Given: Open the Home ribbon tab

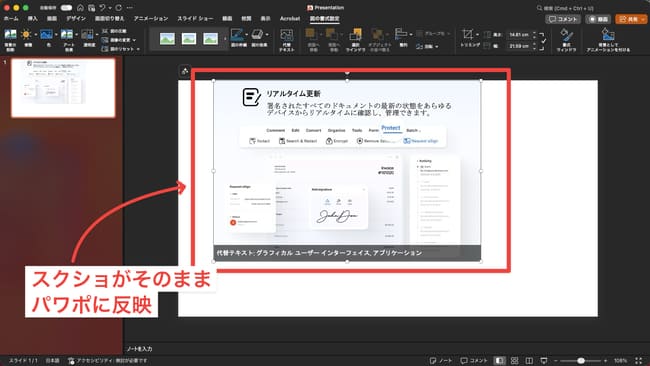Looking at the screenshot, I should coord(11,19).
